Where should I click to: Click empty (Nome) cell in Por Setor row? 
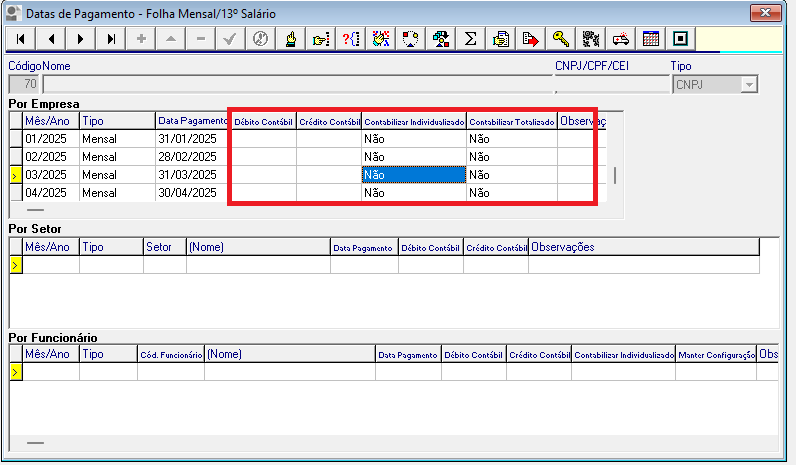pyautogui.click(x=258, y=264)
